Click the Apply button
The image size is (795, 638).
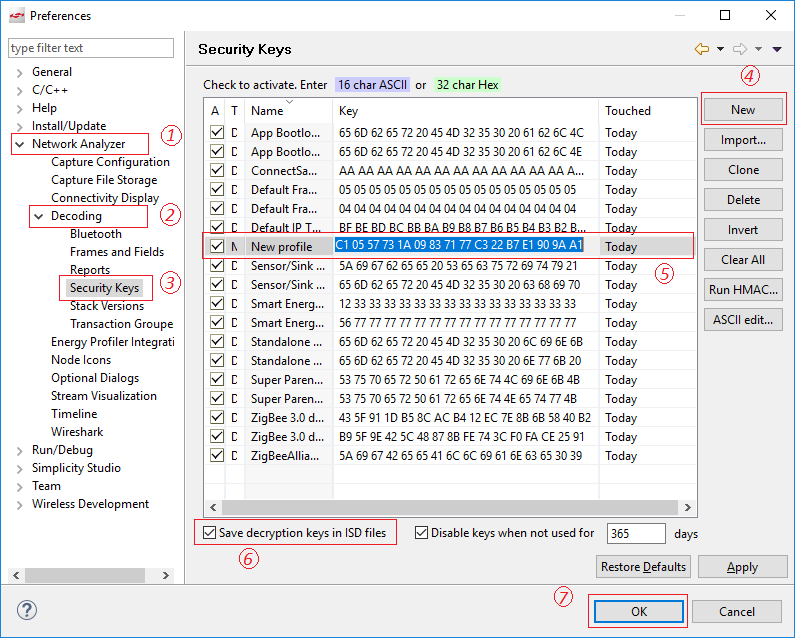(x=742, y=566)
